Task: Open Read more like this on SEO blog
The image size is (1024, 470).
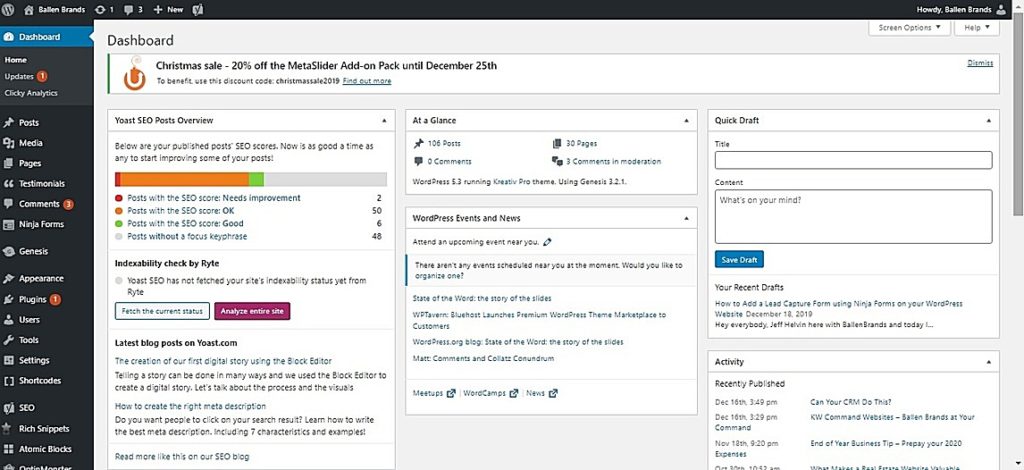Action: [182, 457]
